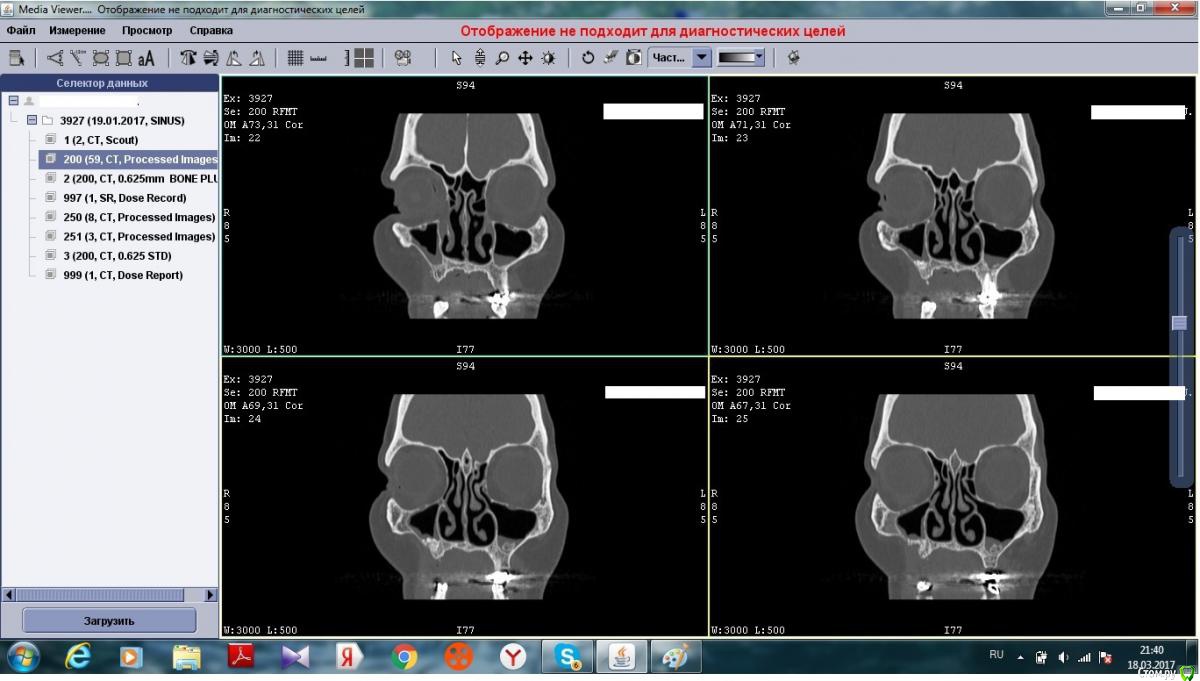Open the Файл menu
Screen dimensions: 1200x681
21,31
